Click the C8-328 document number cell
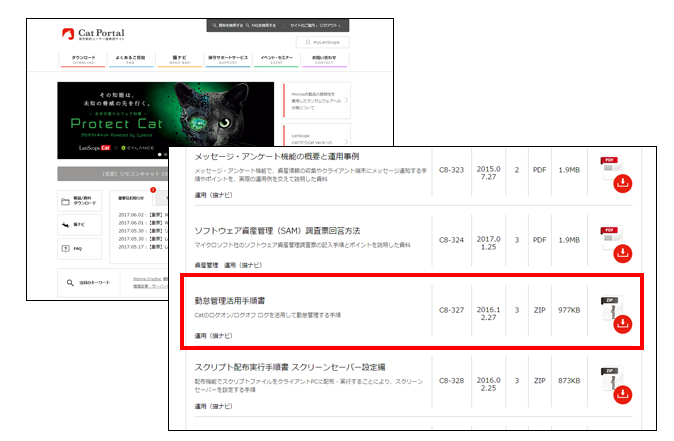 coord(451,380)
